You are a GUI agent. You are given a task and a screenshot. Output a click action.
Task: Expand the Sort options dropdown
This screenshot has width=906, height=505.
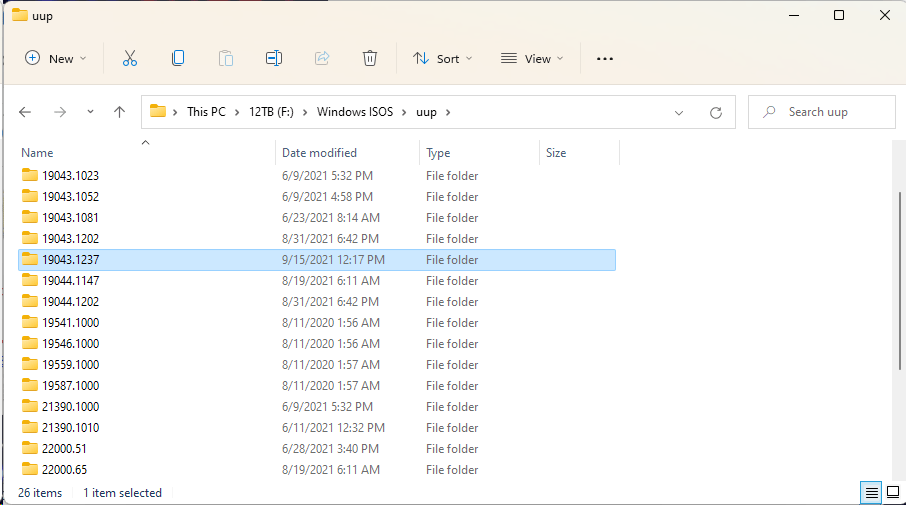point(443,59)
